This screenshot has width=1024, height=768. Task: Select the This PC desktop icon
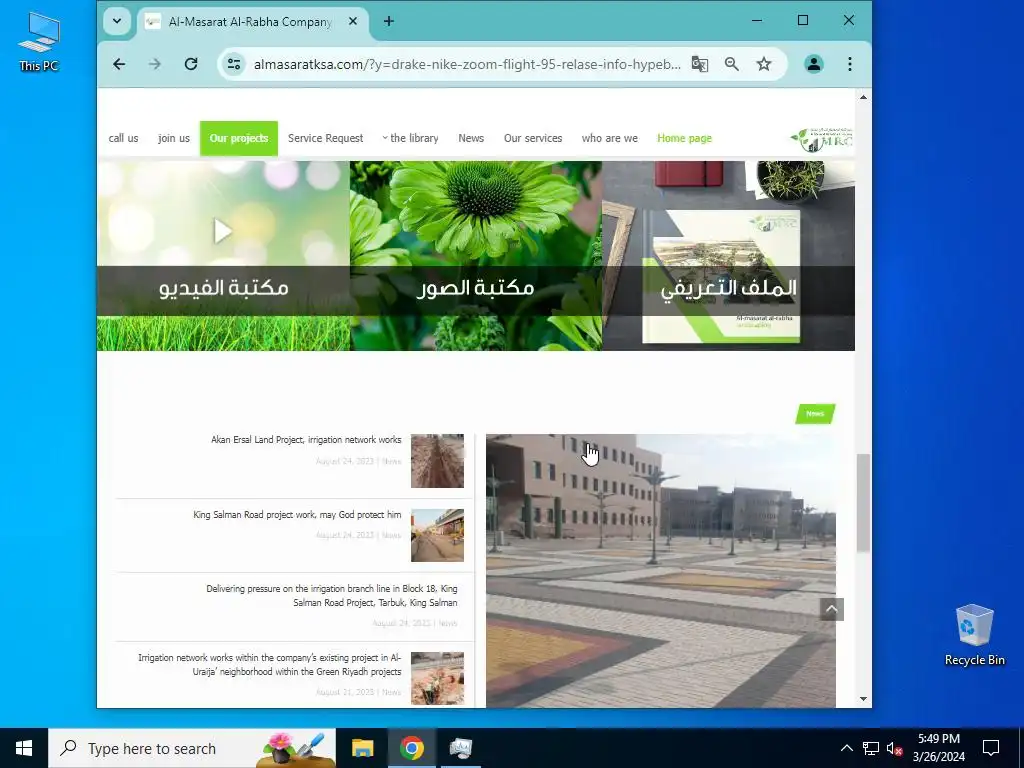tap(39, 41)
